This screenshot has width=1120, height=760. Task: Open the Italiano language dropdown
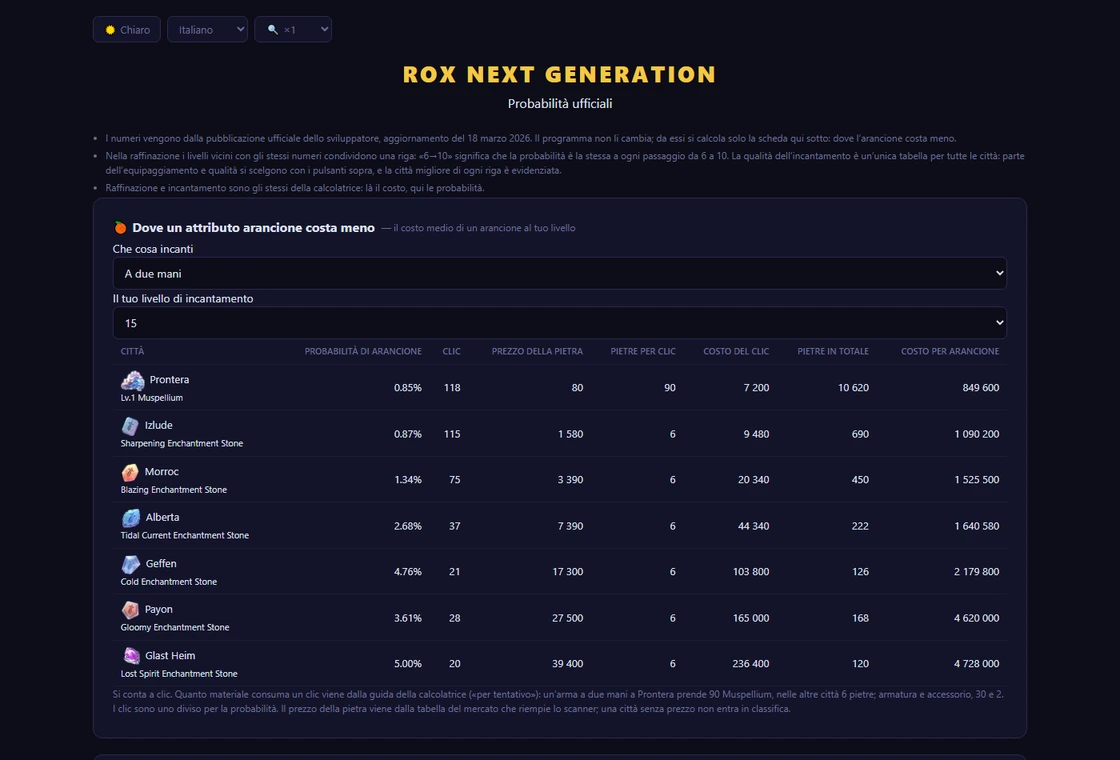coord(207,29)
